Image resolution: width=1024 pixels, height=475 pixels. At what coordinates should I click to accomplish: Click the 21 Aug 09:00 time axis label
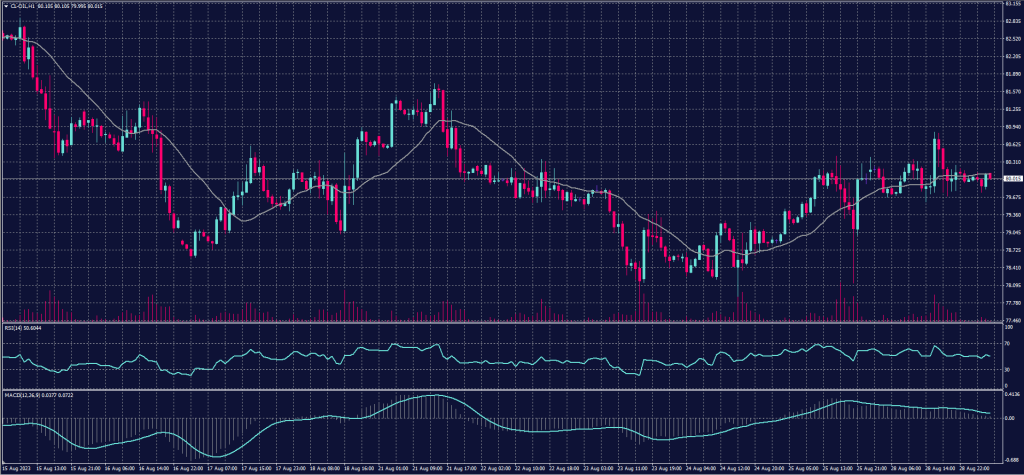[x=426, y=469]
